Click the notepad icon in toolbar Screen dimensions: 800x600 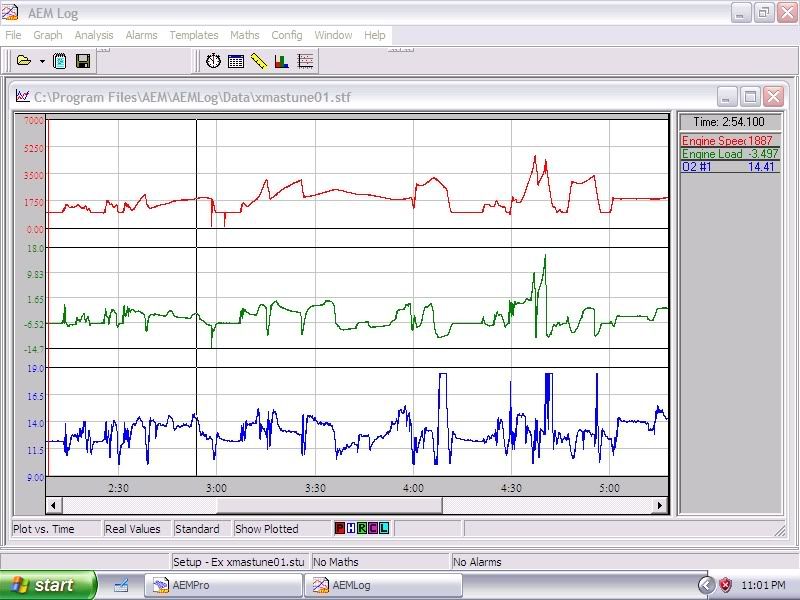tap(60, 61)
